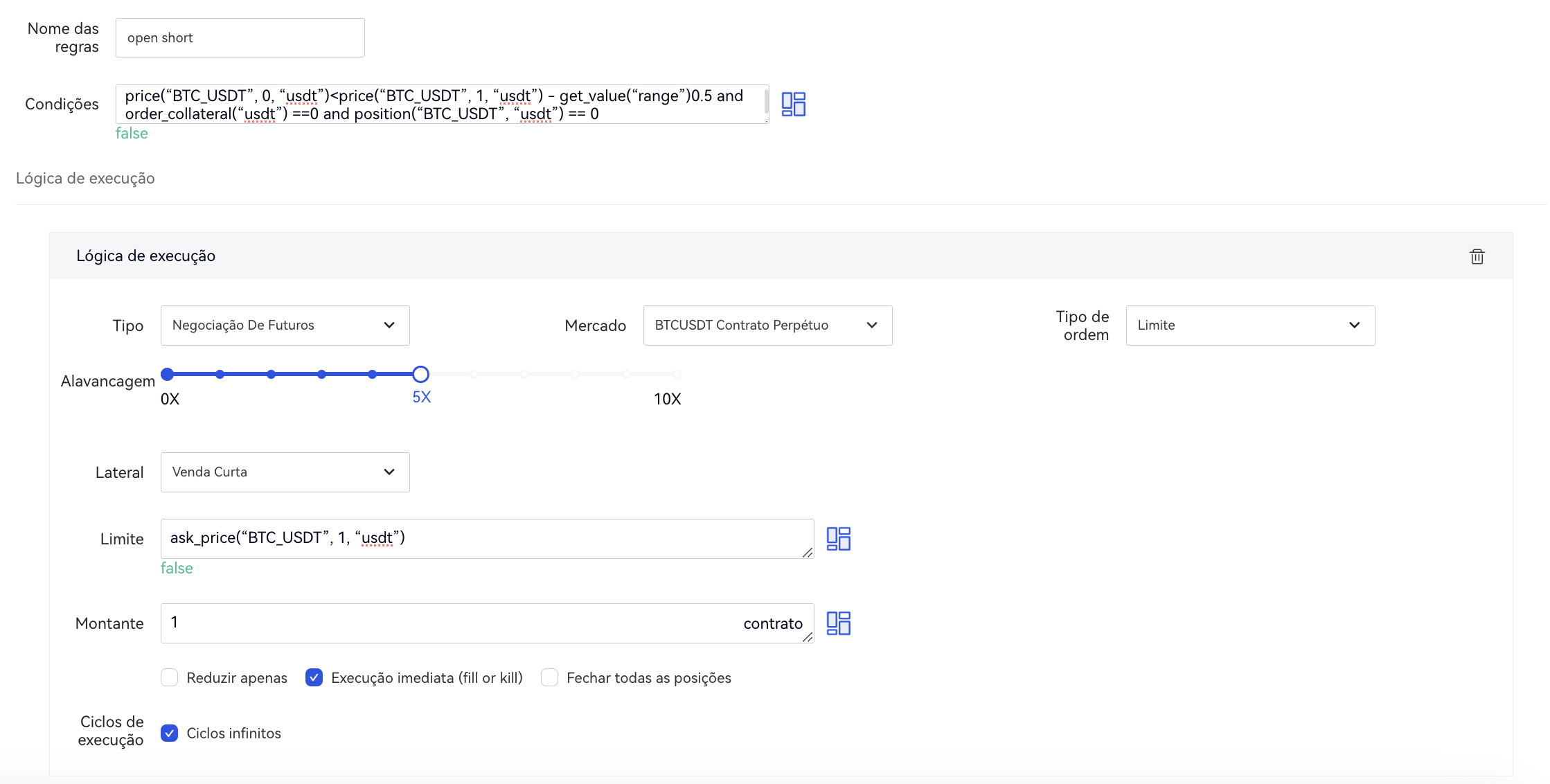Open the formula editor icon beside Condições
Viewport: 1550px width, 784px height.
click(x=793, y=104)
